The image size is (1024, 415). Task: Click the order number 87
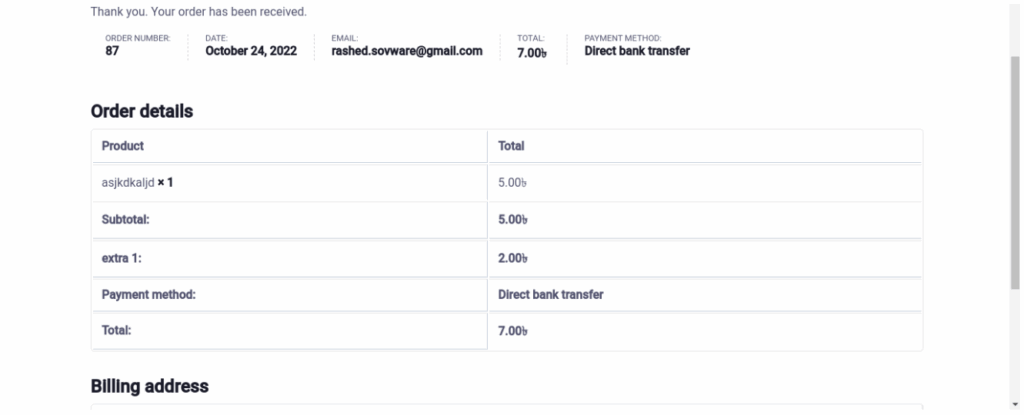(112, 51)
